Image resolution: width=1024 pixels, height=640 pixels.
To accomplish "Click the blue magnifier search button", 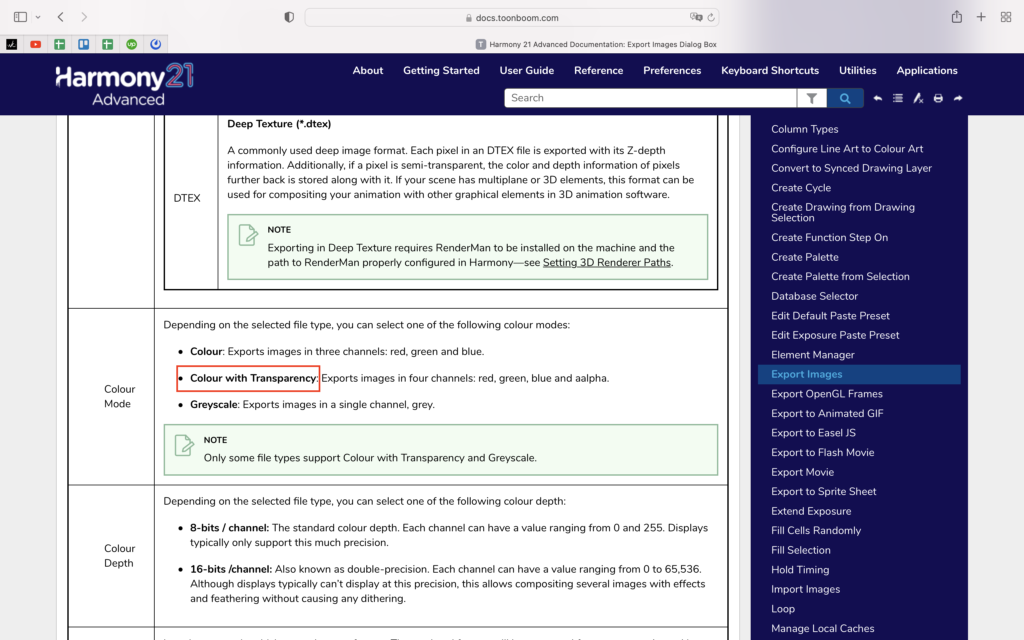I will tap(845, 98).
